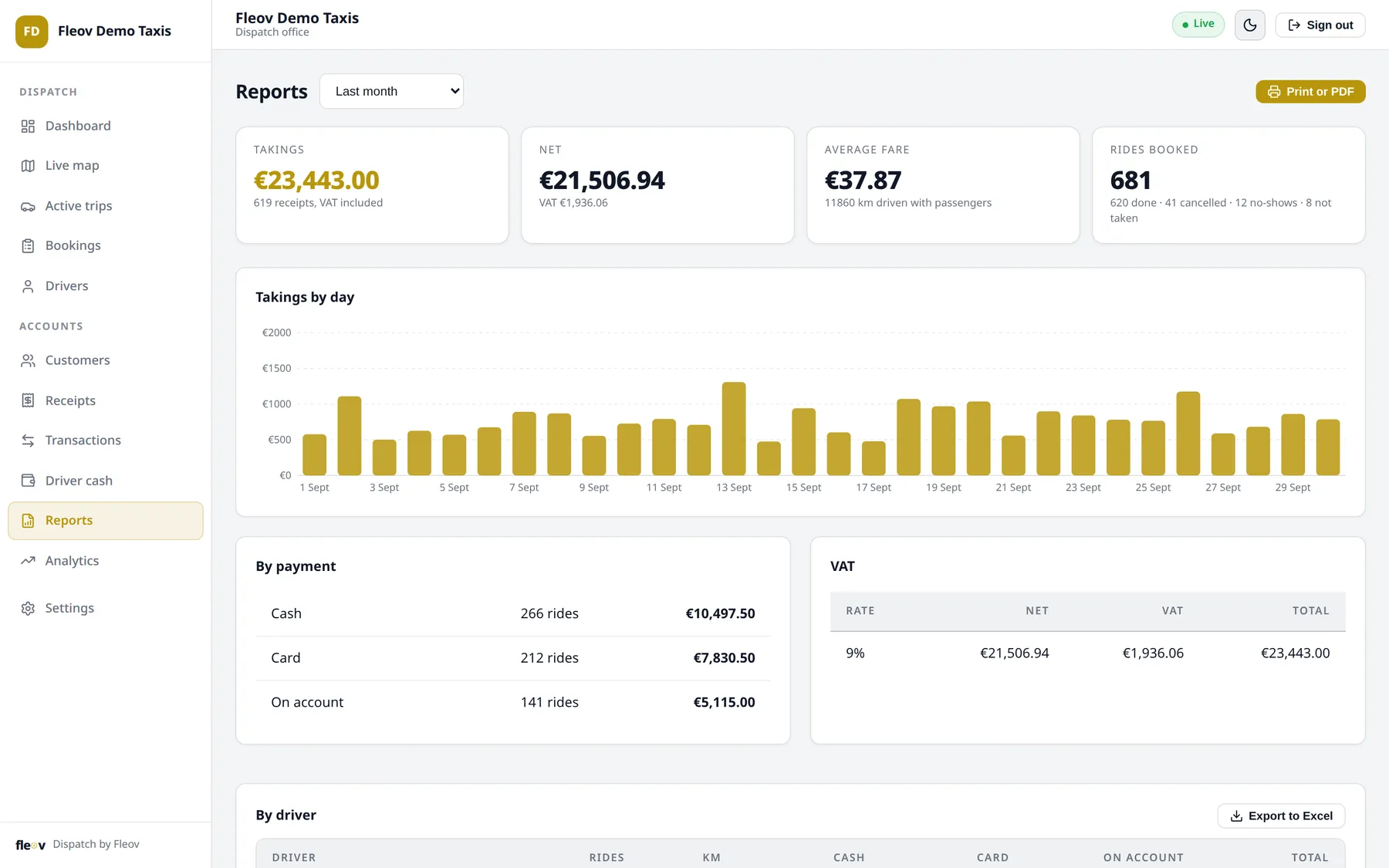Click On account total €5,115.00

pyautogui.click(x=724, y=702)
